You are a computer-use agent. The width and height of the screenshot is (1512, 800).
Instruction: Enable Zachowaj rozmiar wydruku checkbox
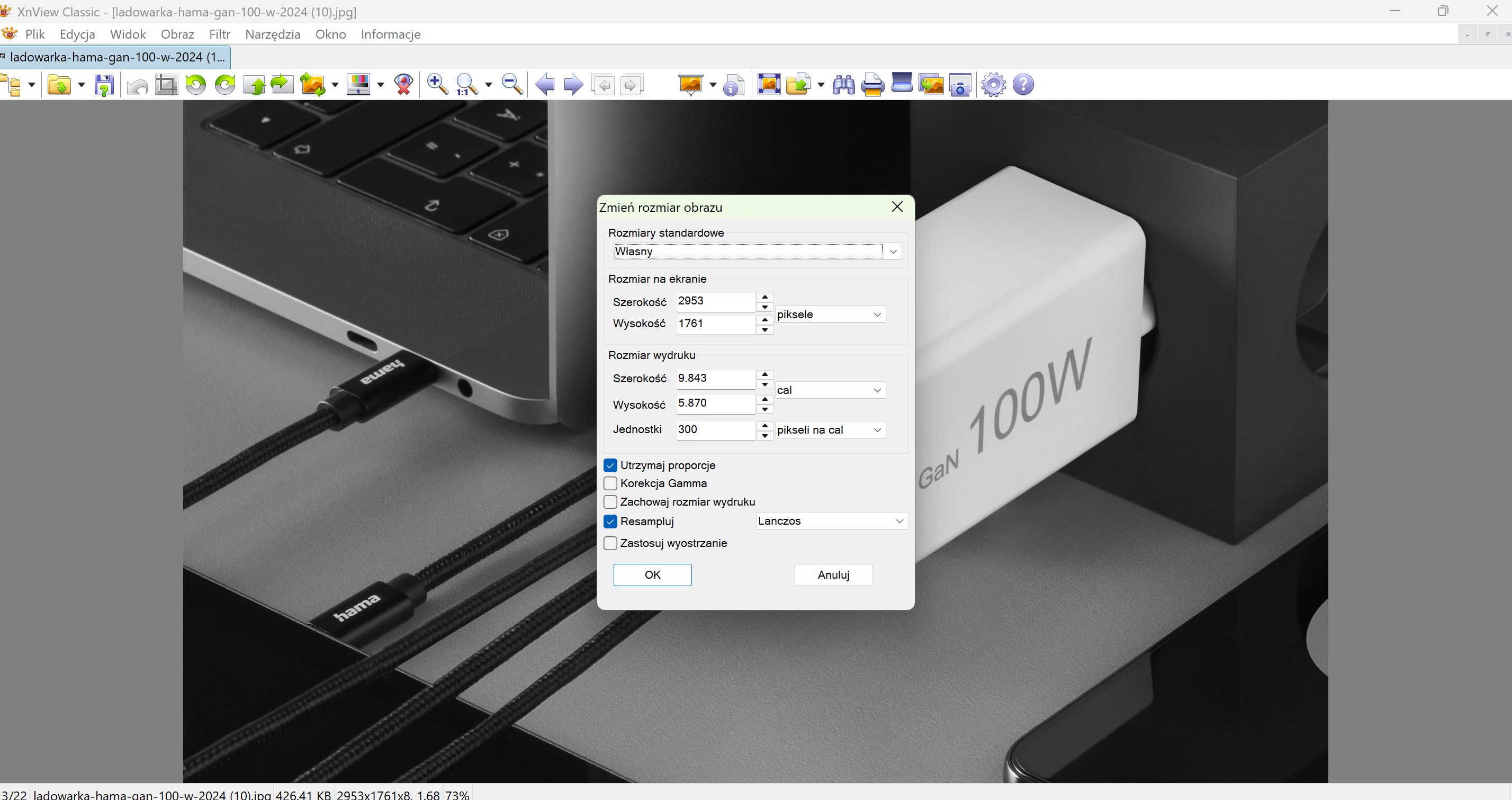pos(610,502)
